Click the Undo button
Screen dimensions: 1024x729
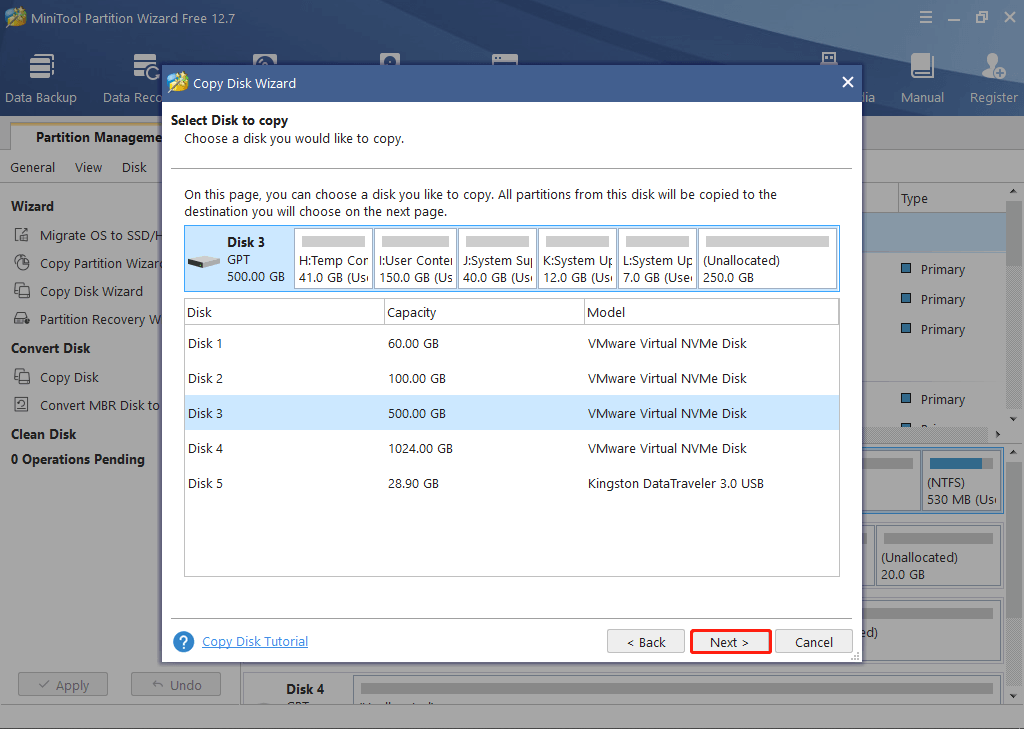(176, 685)
